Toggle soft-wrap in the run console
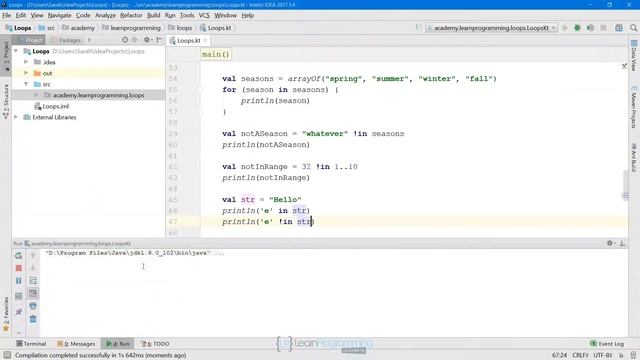The width and height of the screenshot is (640, 360). (x=33, y=281)
